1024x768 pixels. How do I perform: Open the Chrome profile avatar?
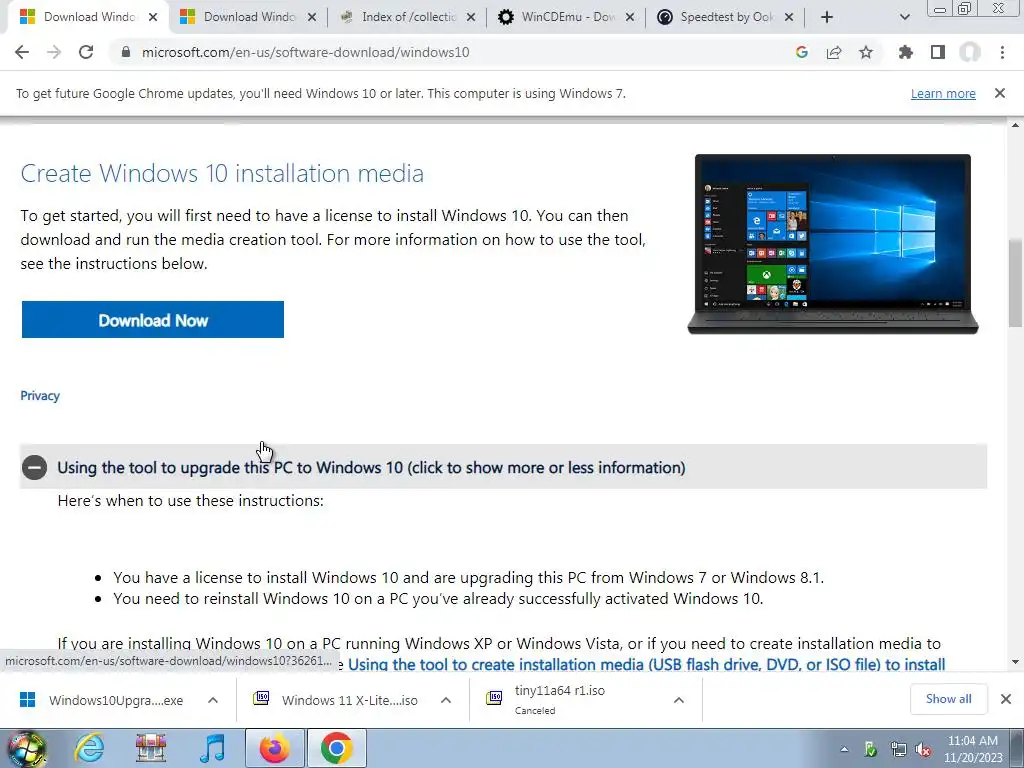click(970, 52)
